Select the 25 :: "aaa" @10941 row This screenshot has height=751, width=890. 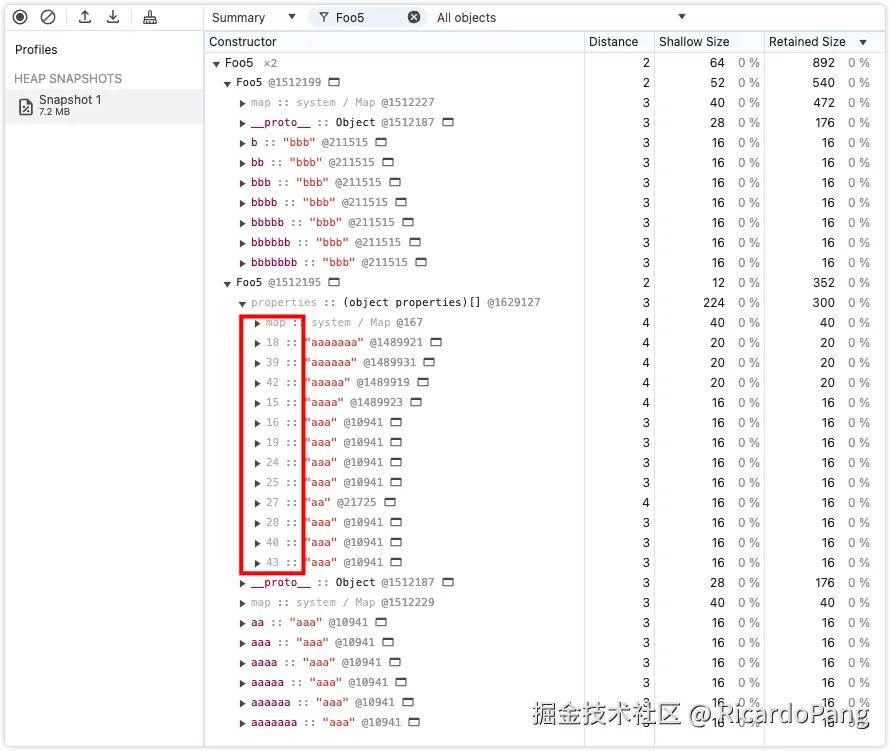[545, 483]
